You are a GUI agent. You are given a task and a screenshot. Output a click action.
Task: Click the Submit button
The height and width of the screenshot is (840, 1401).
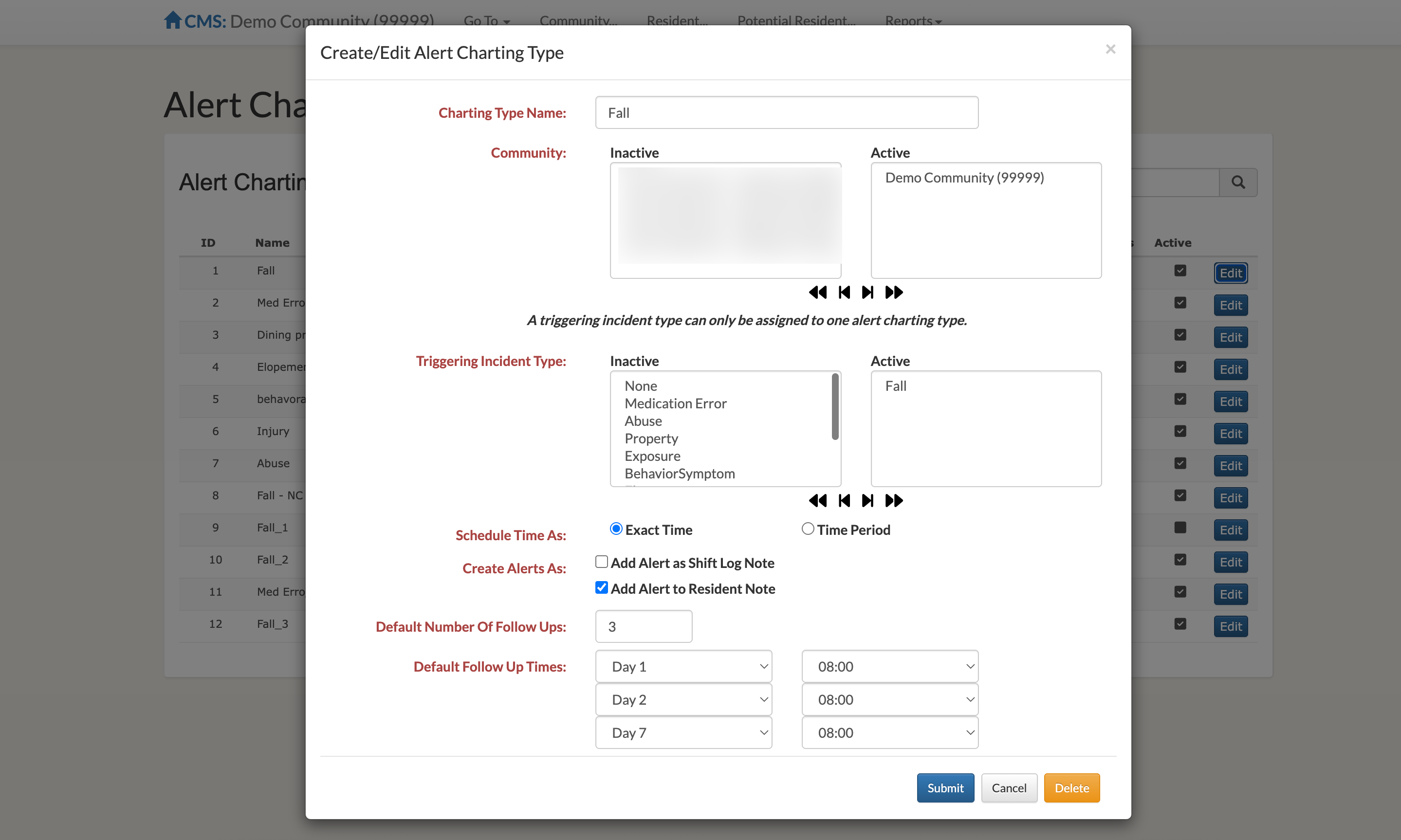pyautogui.click(x=945, y=788)
